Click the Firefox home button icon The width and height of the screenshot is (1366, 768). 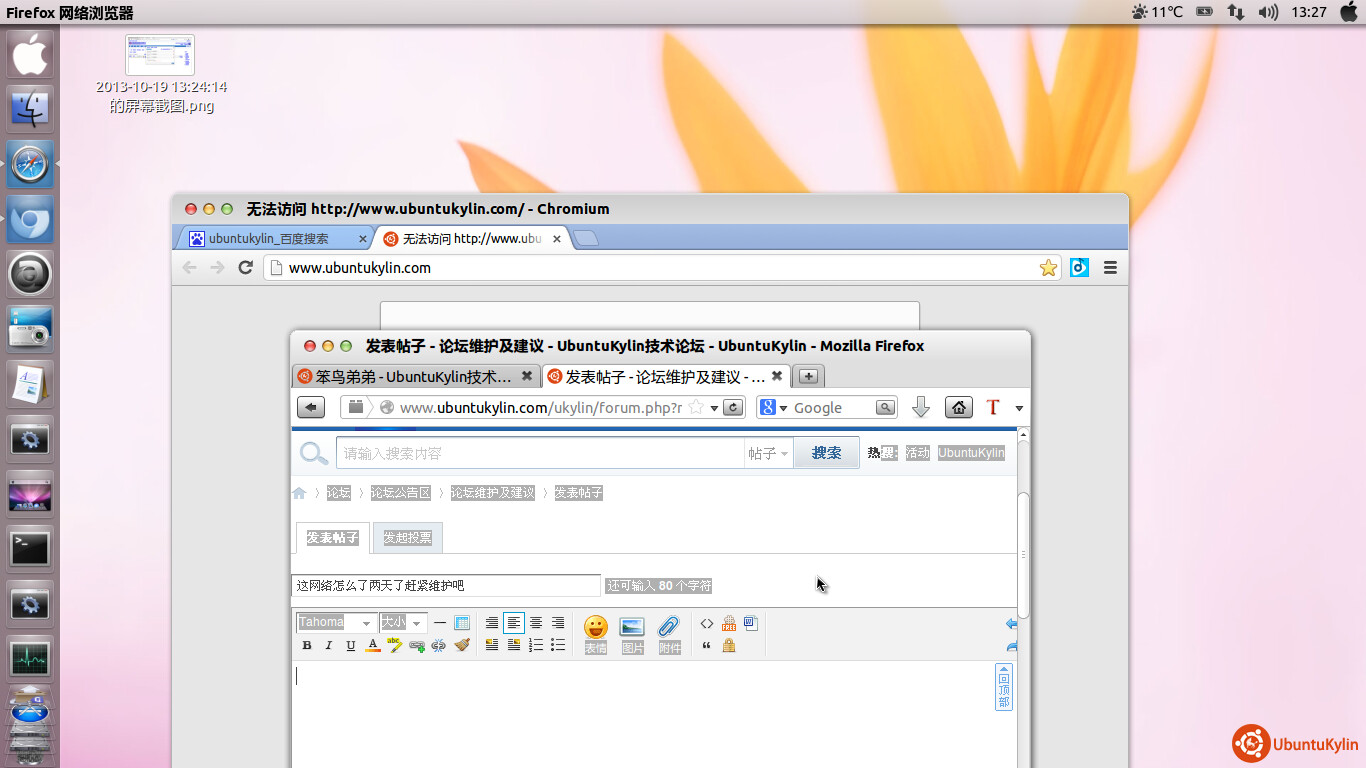click(x=959, y=407)
